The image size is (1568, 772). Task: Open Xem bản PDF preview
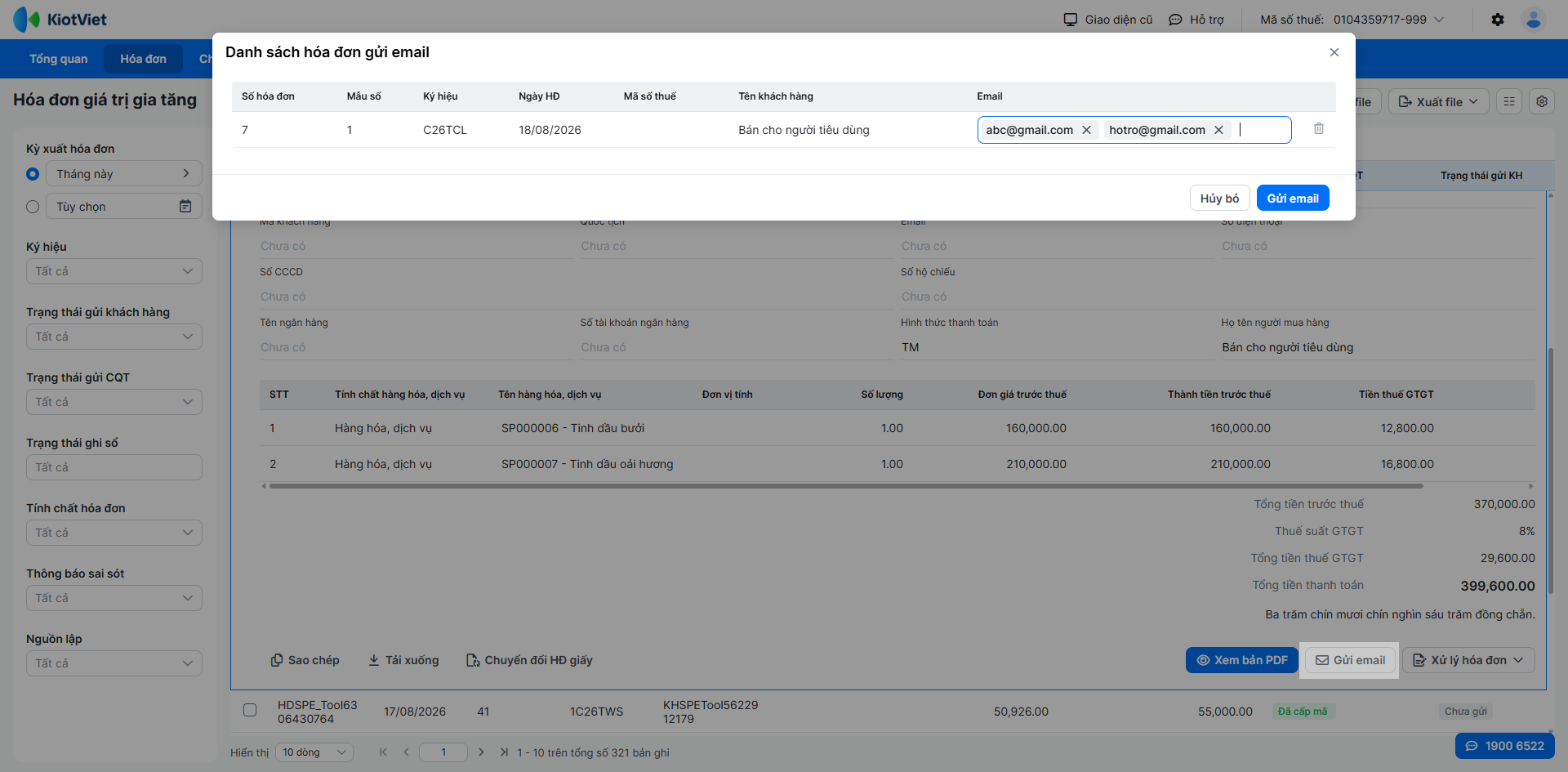[1241, 660]
